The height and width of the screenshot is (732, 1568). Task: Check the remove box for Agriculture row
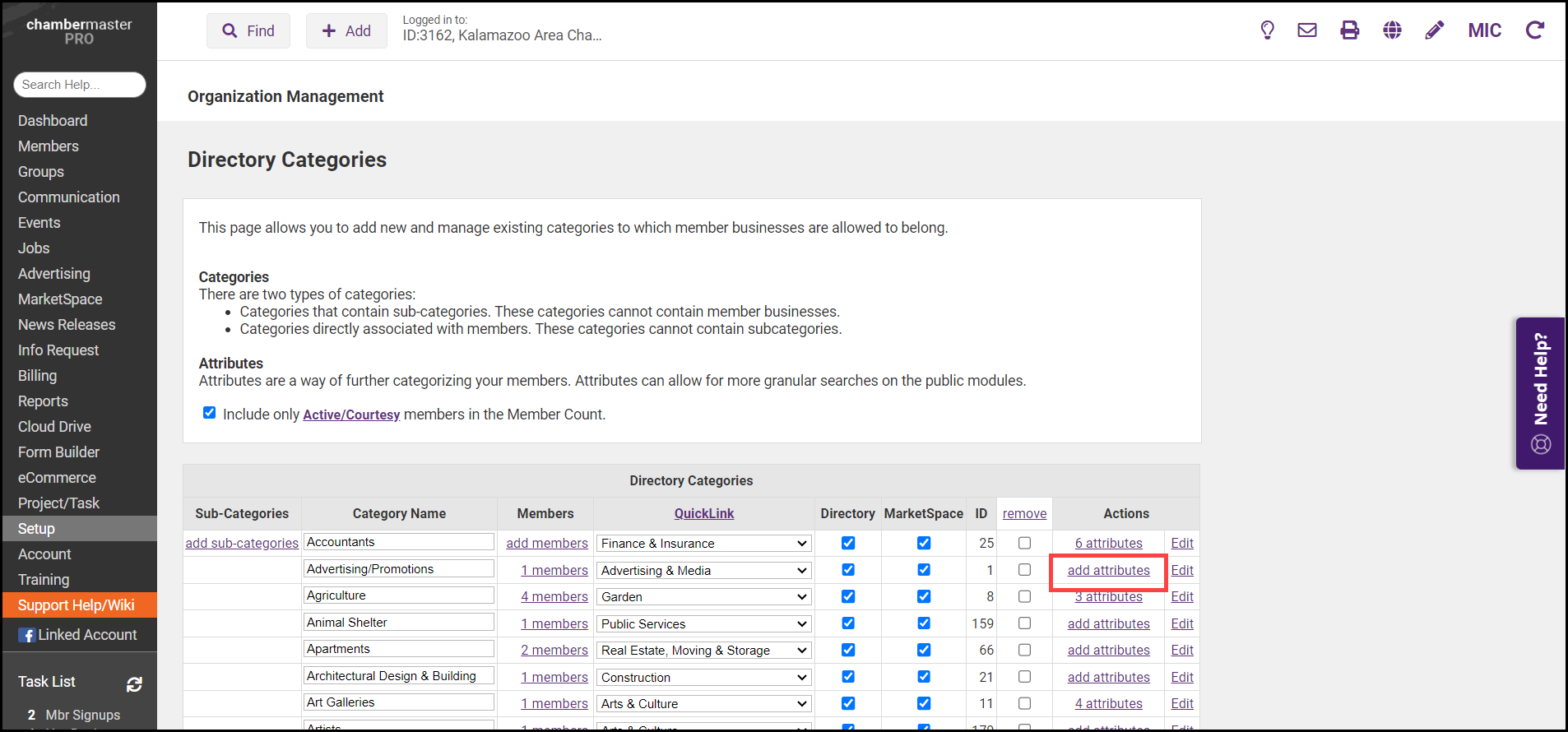1024,596
